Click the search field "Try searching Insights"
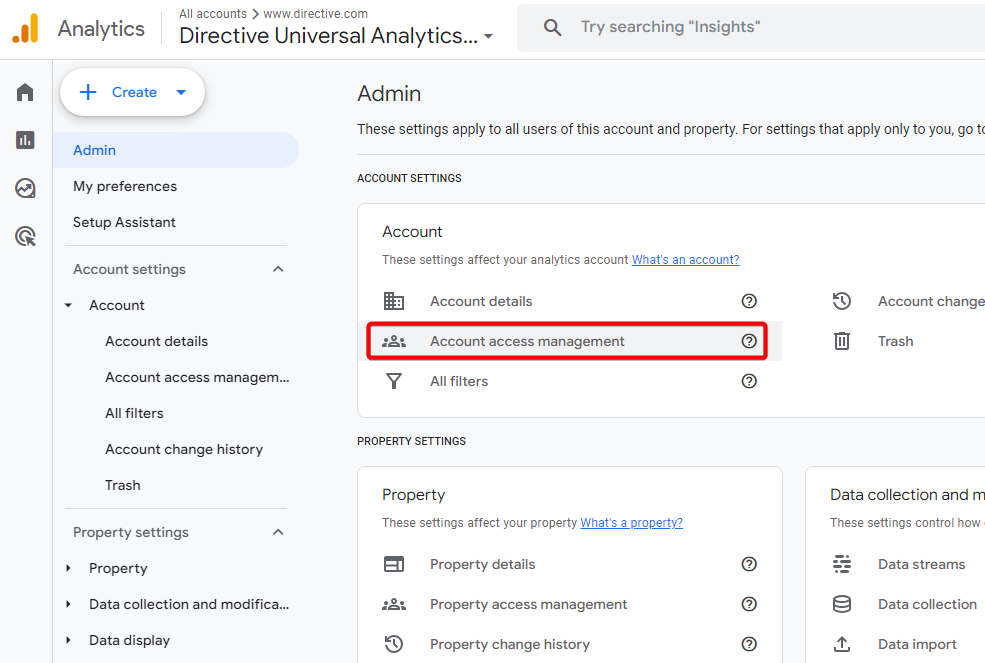 tap(760, 27)
